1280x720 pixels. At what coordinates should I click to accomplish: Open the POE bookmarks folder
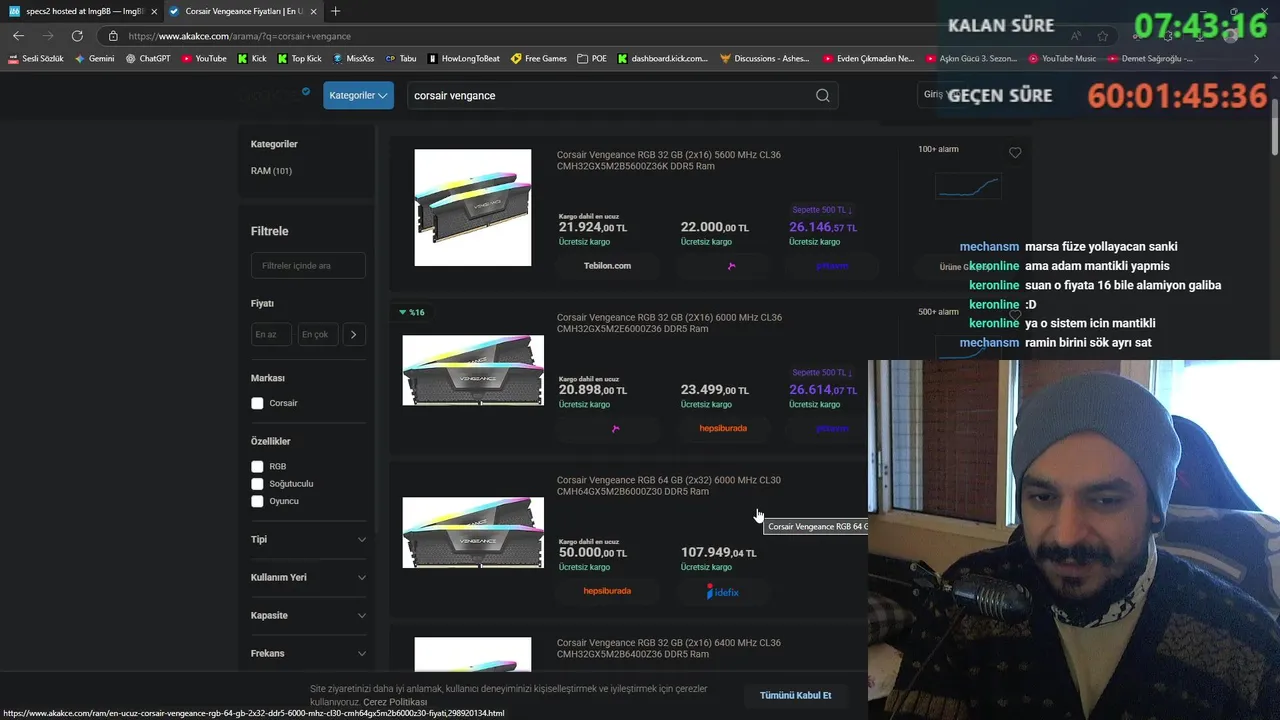(592, 58)
